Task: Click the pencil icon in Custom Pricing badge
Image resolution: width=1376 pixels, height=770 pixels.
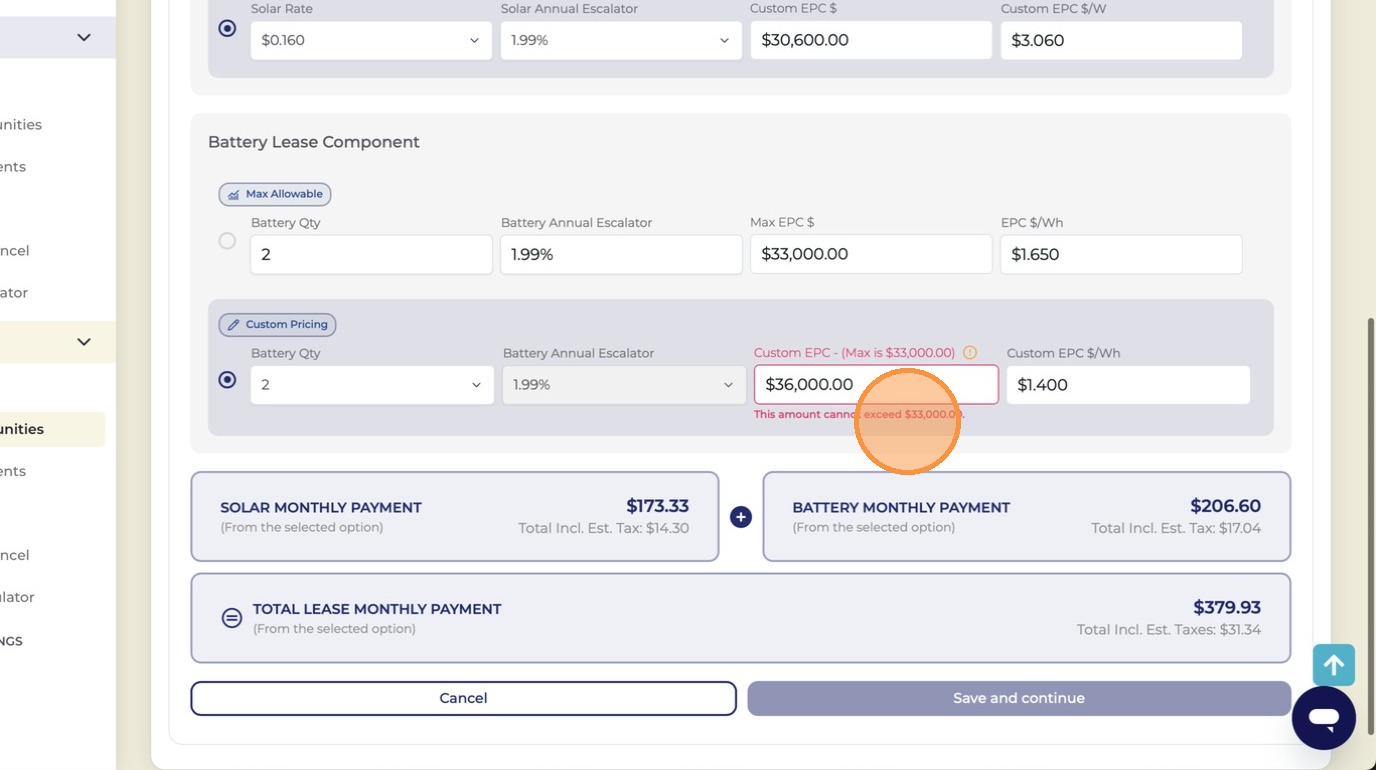Action: (x=233, y=325)
